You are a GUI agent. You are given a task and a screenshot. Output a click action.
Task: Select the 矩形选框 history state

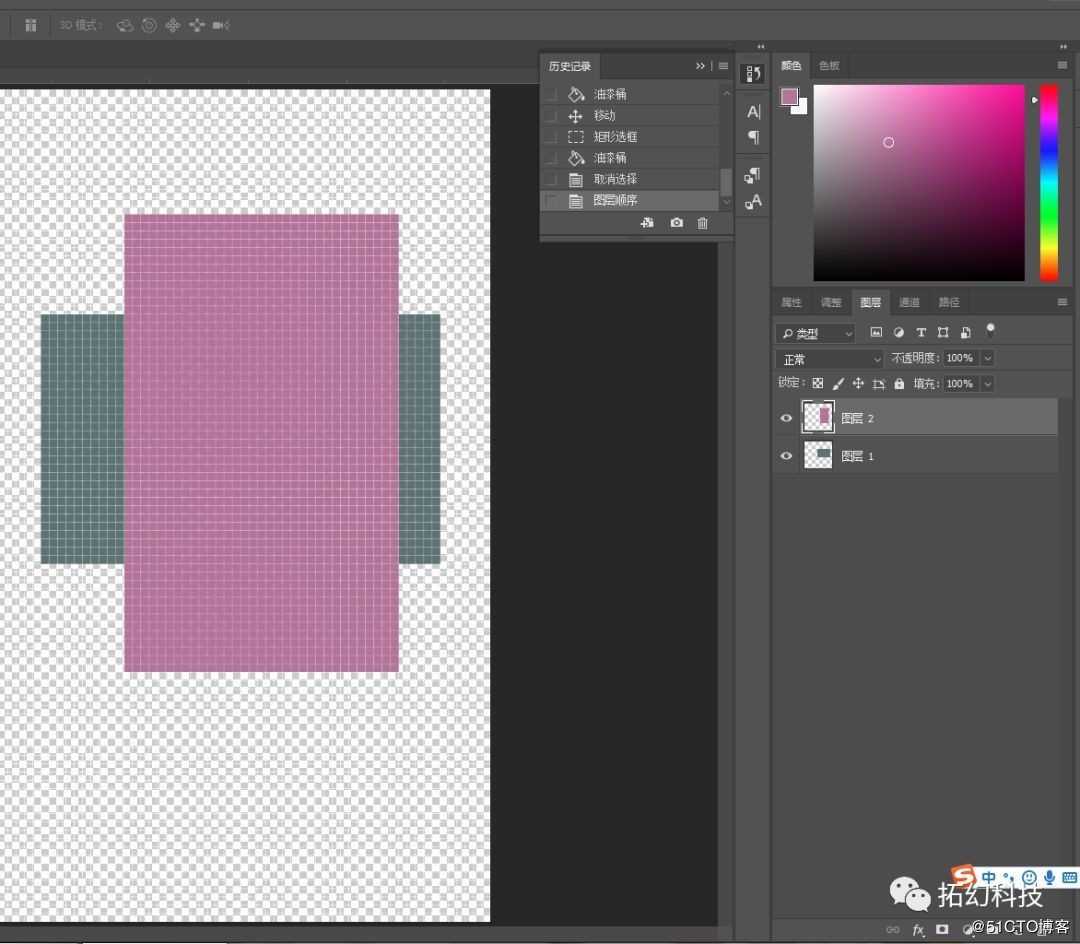tap(615, 137)
